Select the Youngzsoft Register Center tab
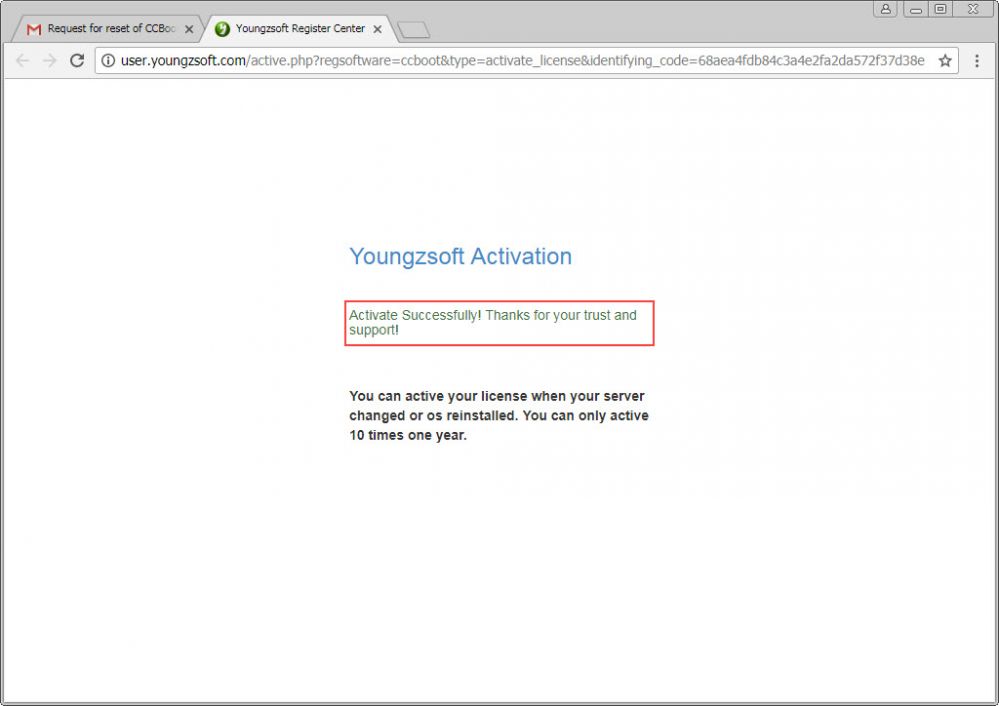This screenshot has width=999, height=706. pyautogui.click(x=299, y=29)
